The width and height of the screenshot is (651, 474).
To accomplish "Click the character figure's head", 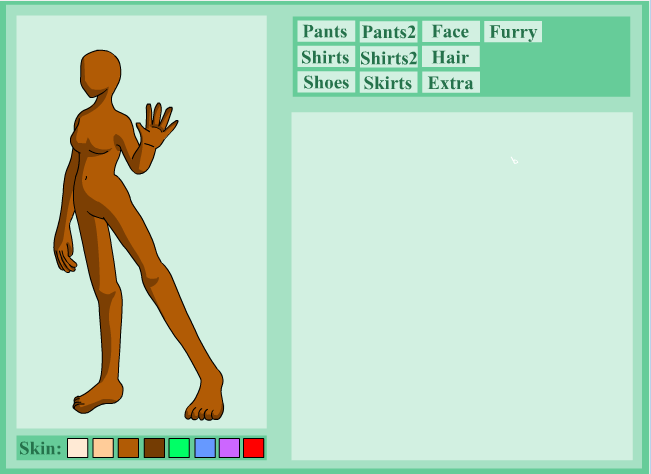I will click(100, 73).
